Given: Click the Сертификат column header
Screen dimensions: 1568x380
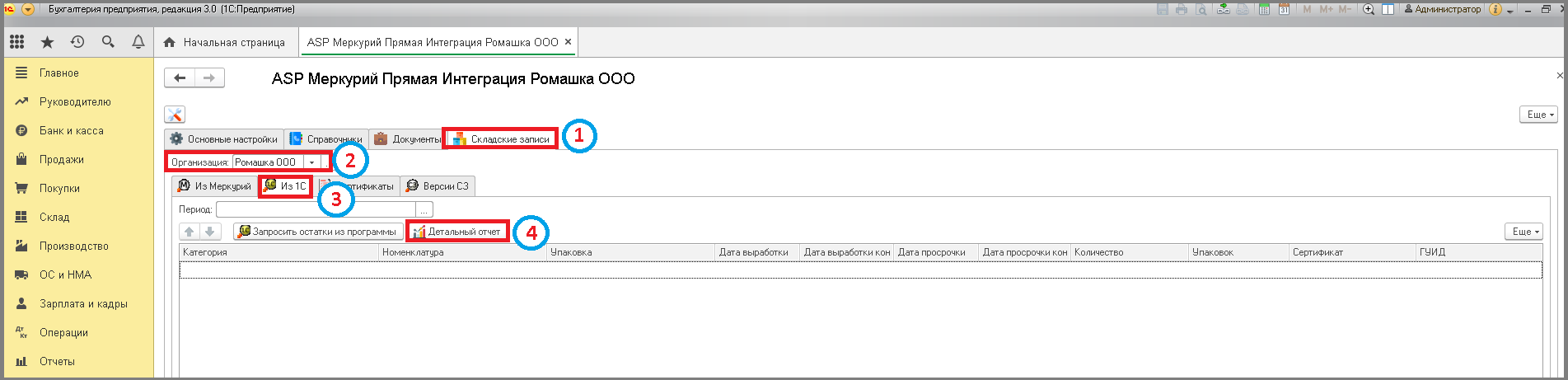Looking at the screenshot, I should tap(1350, 252).
